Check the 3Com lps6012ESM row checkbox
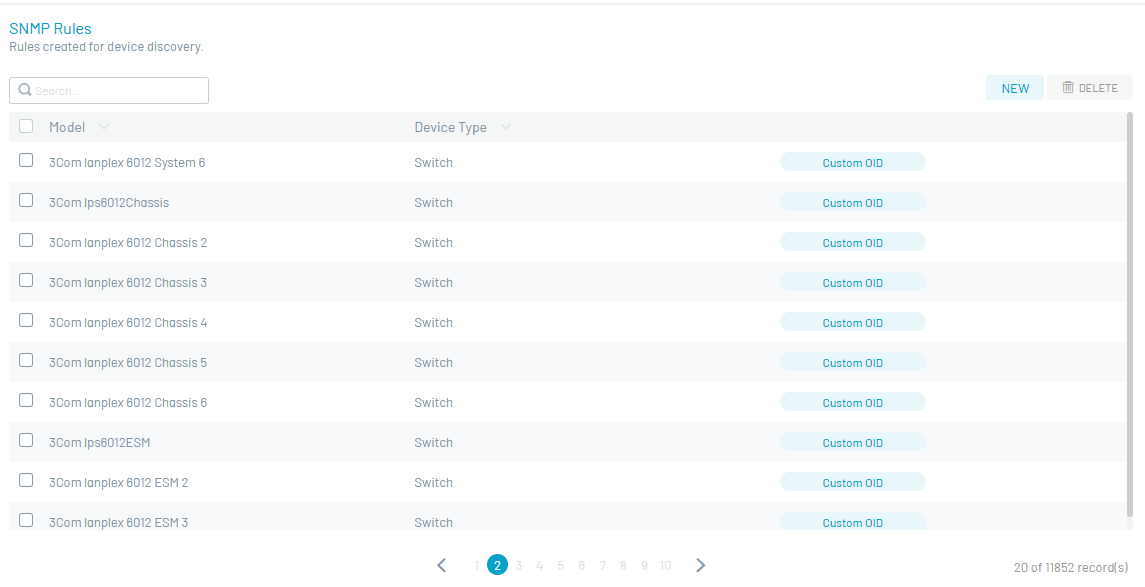This screenshot has width=1145, height=587. click(x=26, y=440)
